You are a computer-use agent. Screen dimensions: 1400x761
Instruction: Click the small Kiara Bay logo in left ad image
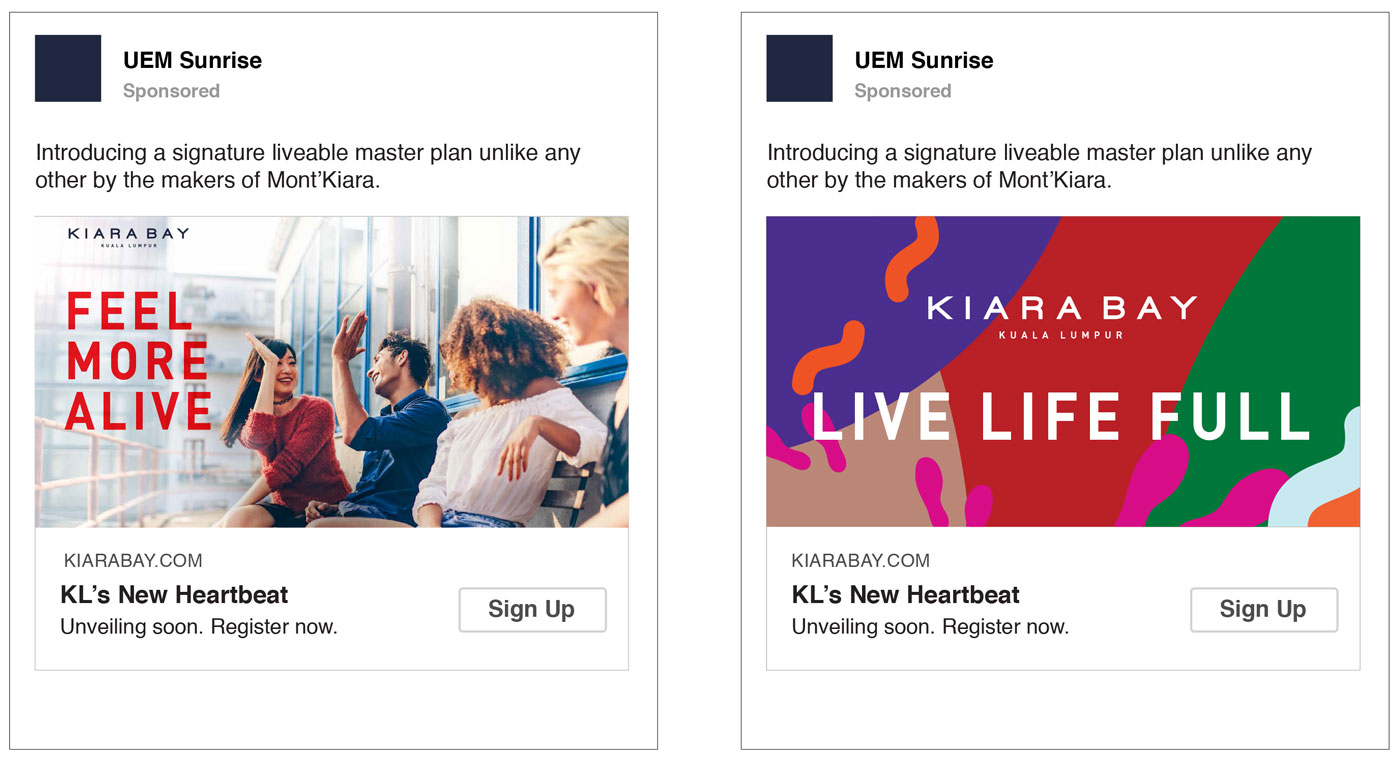(x=128, y=237)
